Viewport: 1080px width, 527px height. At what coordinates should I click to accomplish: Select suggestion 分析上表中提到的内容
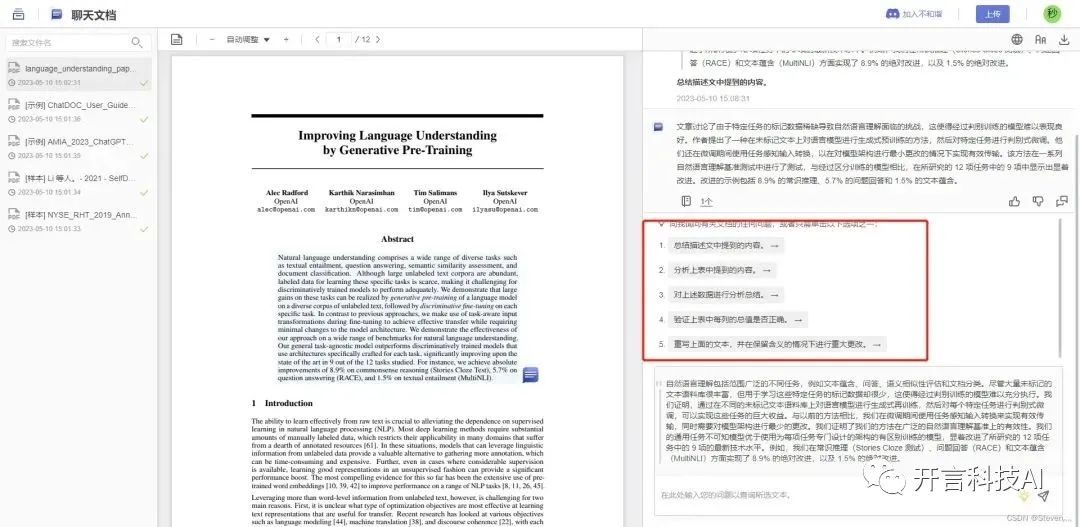click(722, 270)
